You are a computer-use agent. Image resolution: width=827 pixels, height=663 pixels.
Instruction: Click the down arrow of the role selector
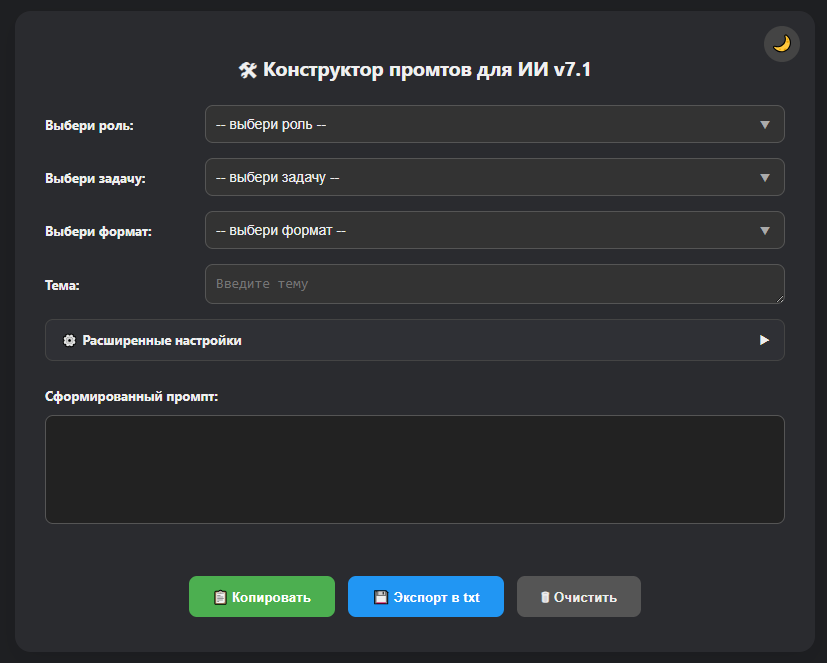pos(765,125)
